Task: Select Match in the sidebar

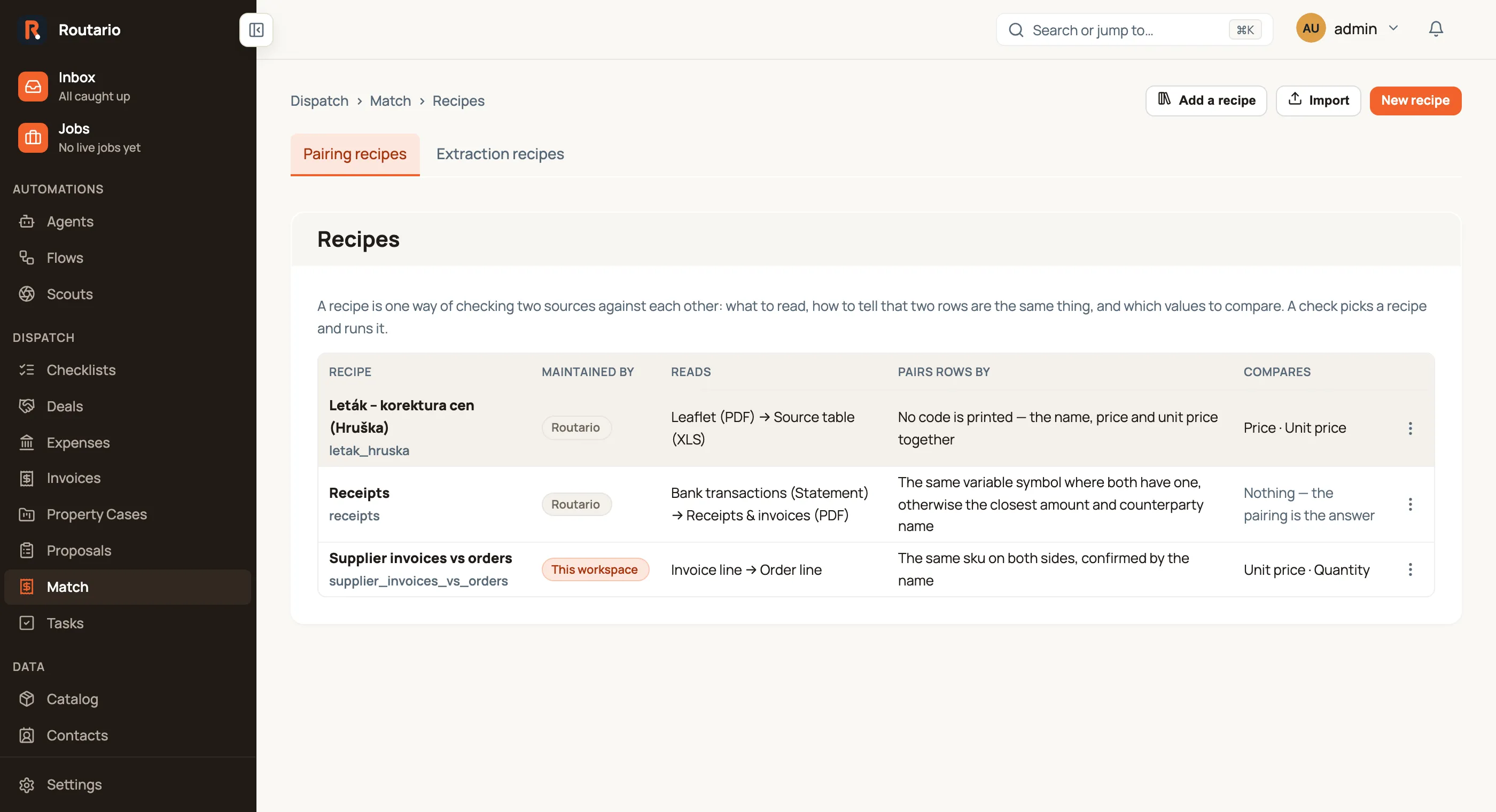Action: click(128, 587)
